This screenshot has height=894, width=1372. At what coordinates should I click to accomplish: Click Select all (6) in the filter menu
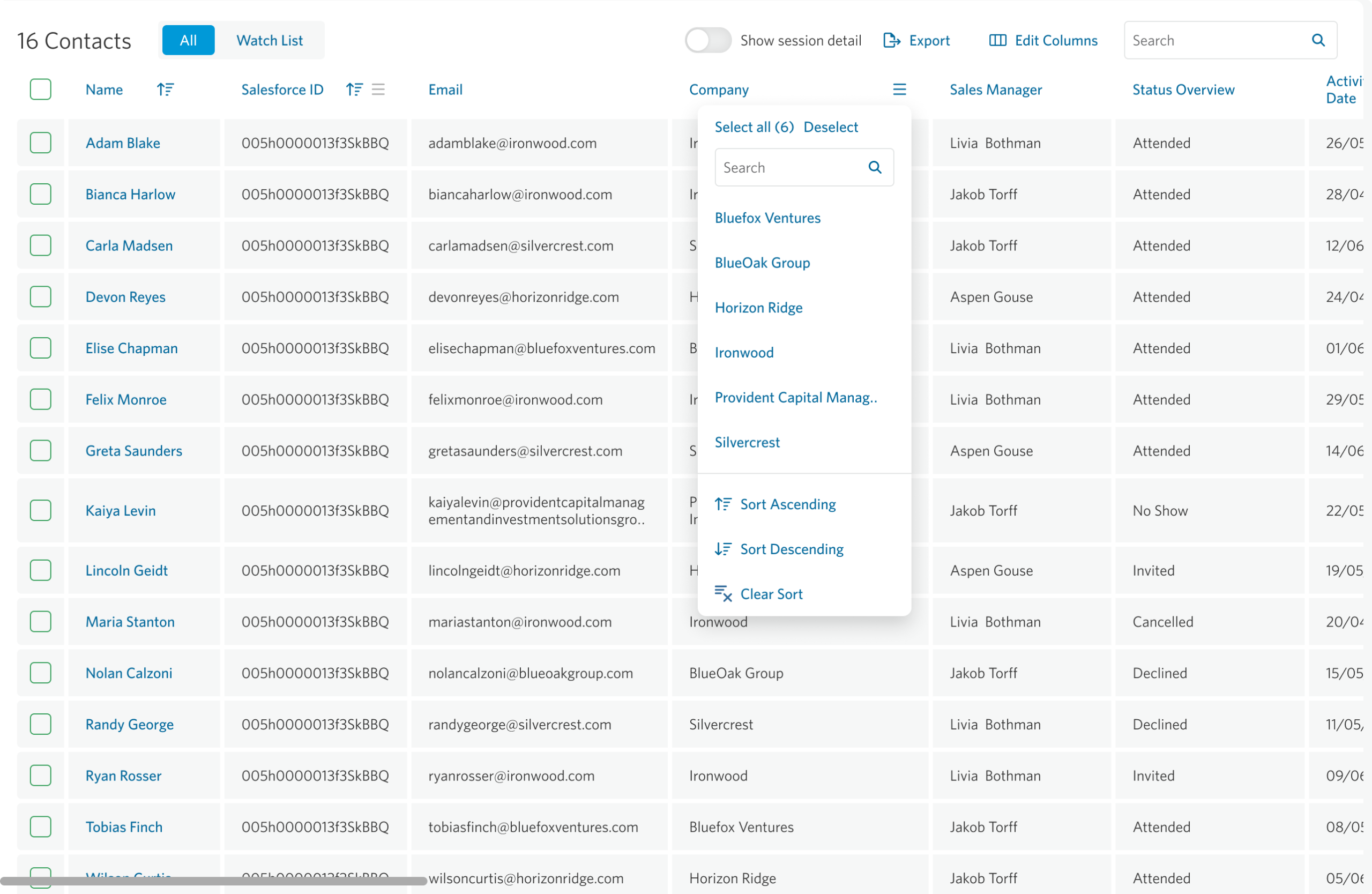754,127
